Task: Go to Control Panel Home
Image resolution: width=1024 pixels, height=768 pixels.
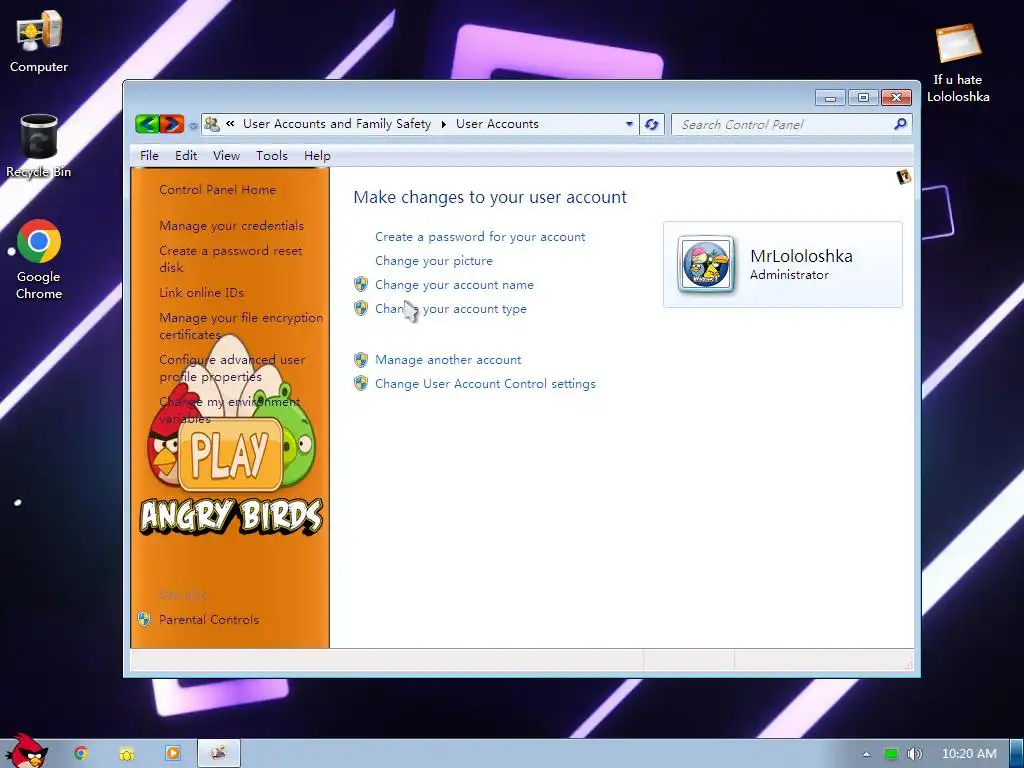Action: (x=217, y=190)
